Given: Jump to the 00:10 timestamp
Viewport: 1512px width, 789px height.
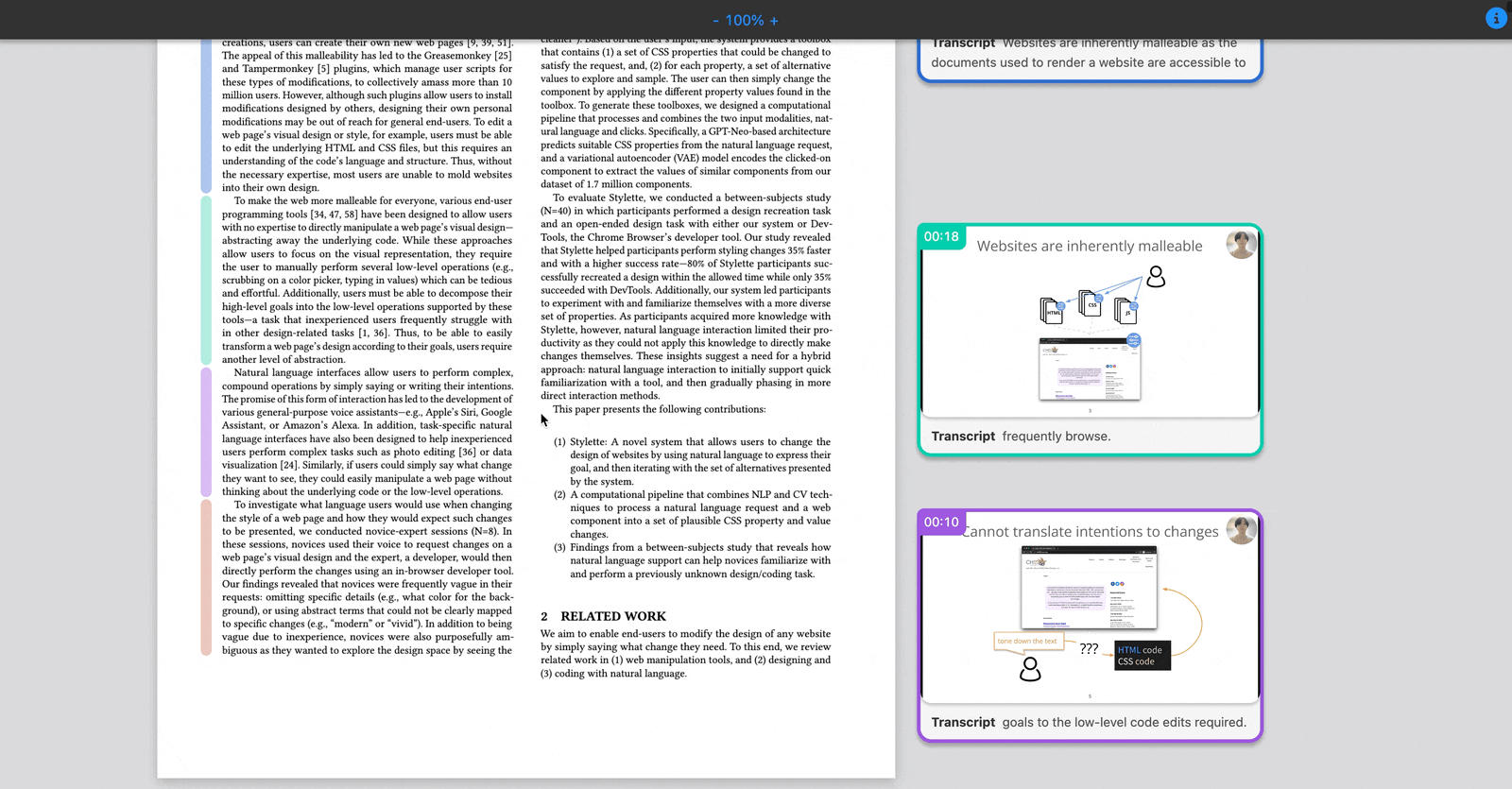Looking at the screenshot, I should (x=941, y=522).
